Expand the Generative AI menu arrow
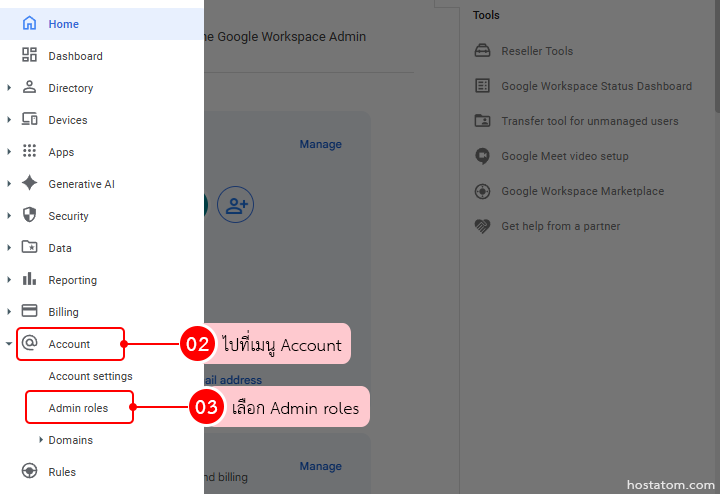The image size is (720, 494). click(9, 183)
